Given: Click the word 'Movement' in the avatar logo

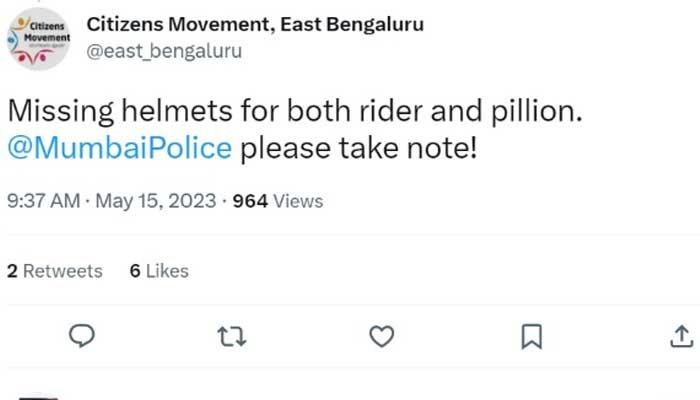Looking at the screenshot, I should (40, 35).
